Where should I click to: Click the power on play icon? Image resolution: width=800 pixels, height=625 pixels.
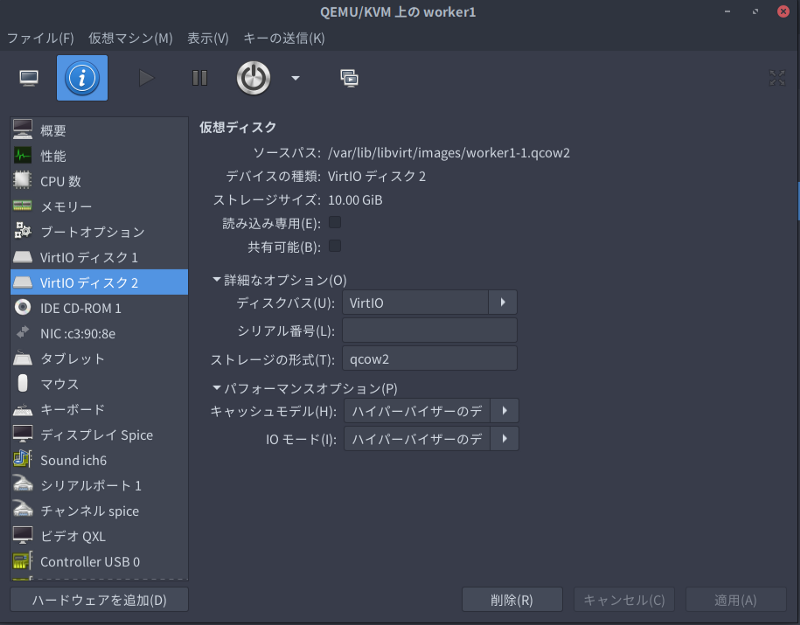tap(147, 78)
